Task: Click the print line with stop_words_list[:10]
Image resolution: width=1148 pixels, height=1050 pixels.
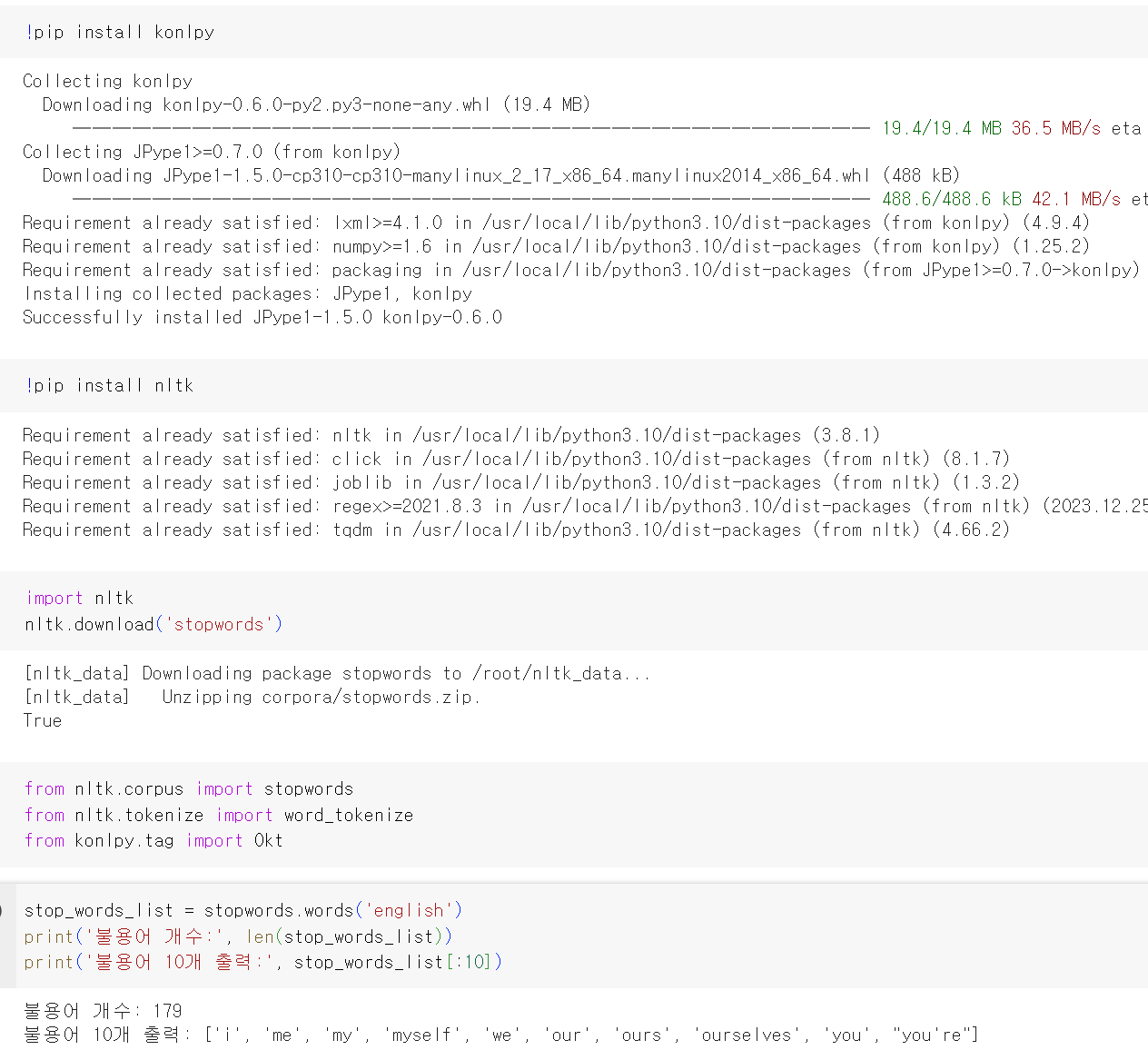Action: pyautogui.click(x=263, y=962)
